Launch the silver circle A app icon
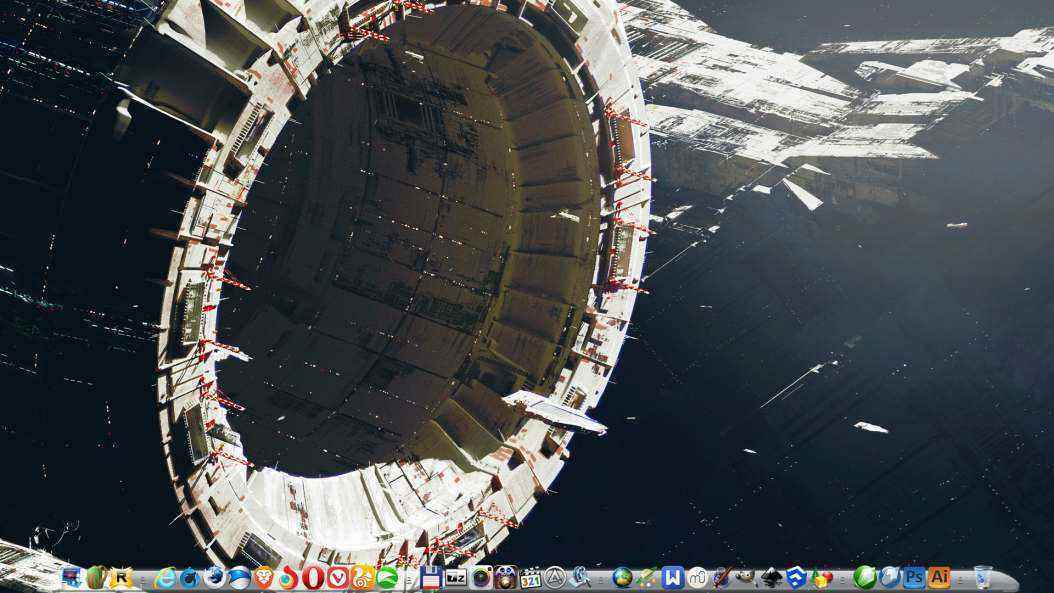 point(555,578)
